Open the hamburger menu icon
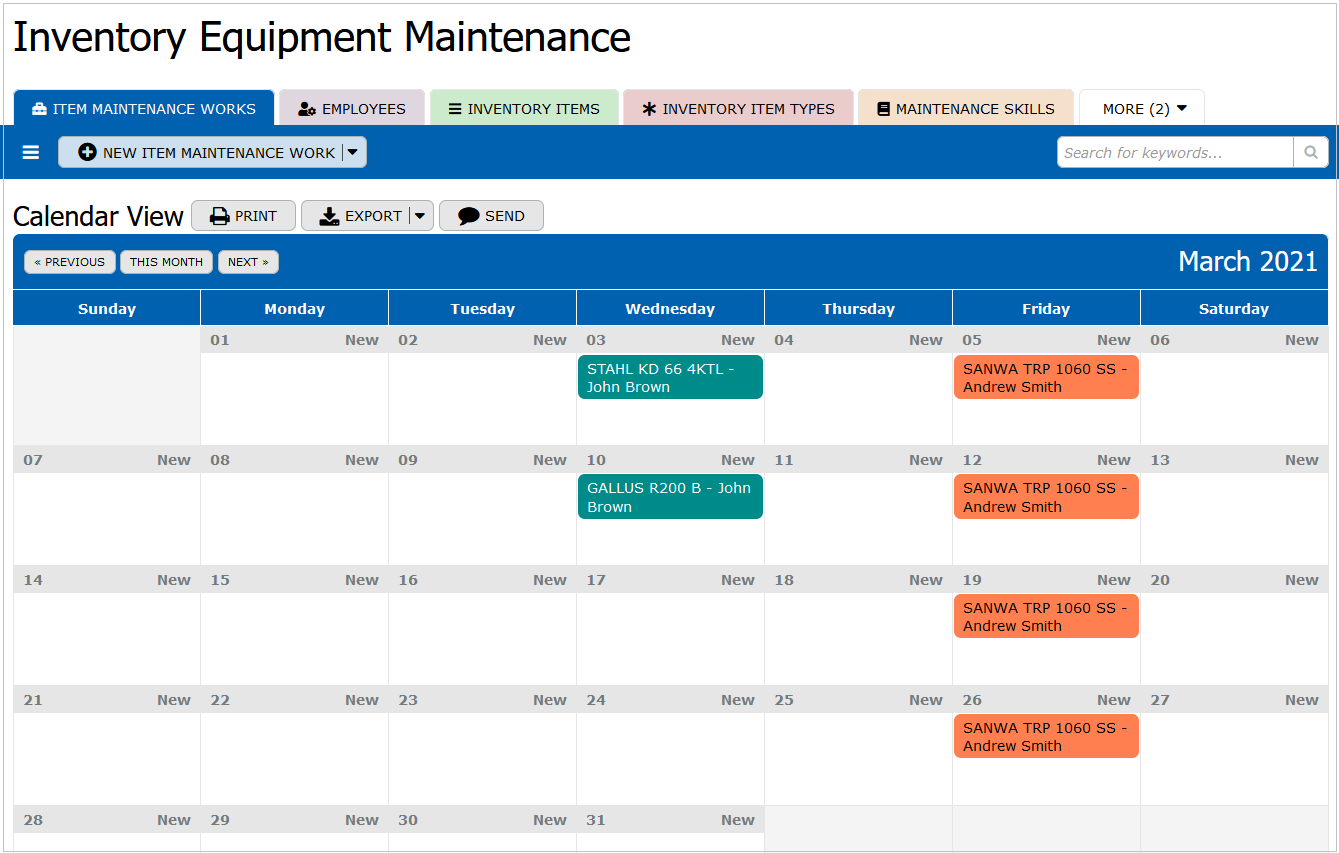The image size is (1339, 853). pyautogui.click(x=31, y=153)
